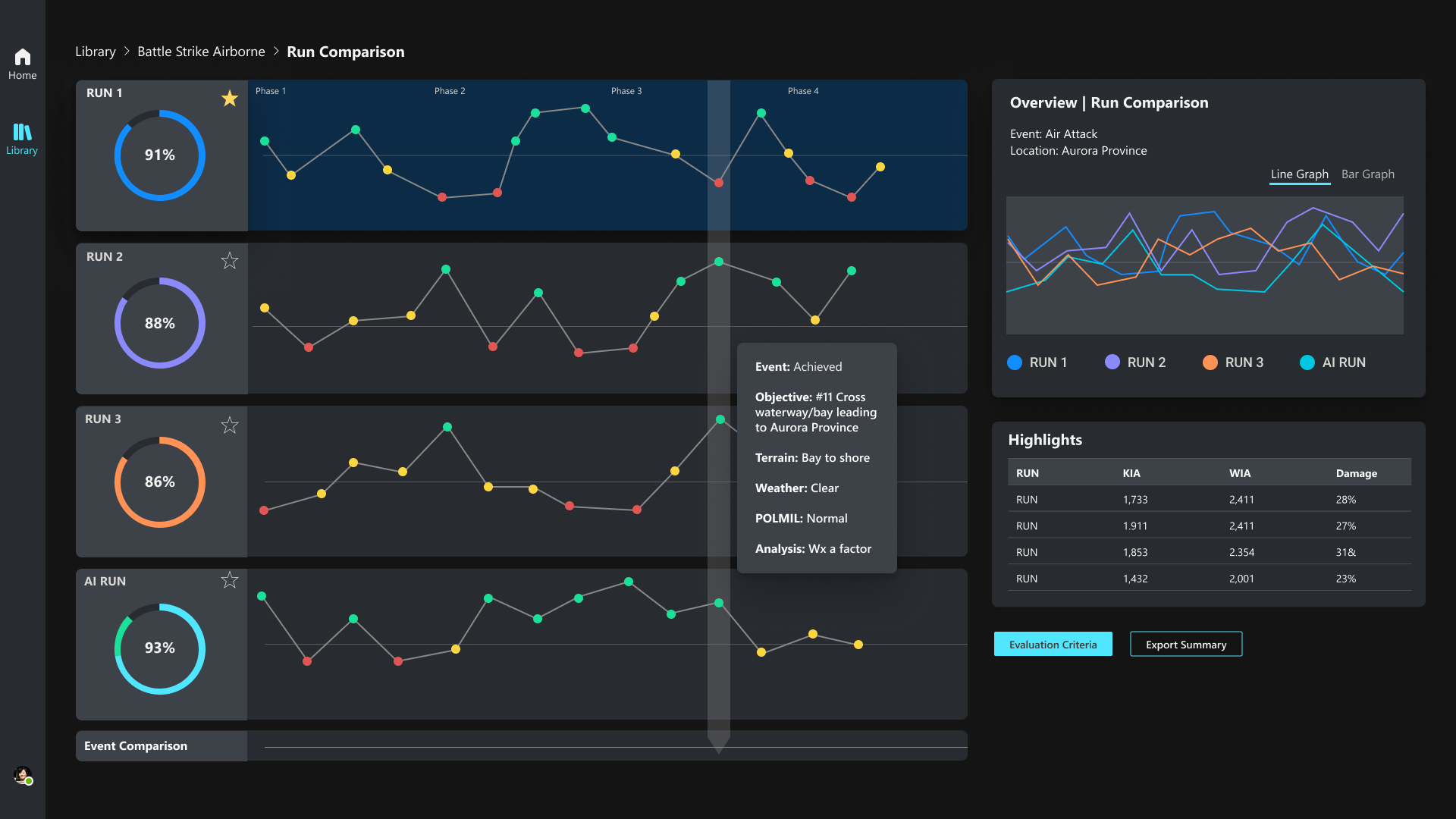Click the AI RUN teal legend dot
Viewport: 1456px width, 819px height.
point(1307,362)
